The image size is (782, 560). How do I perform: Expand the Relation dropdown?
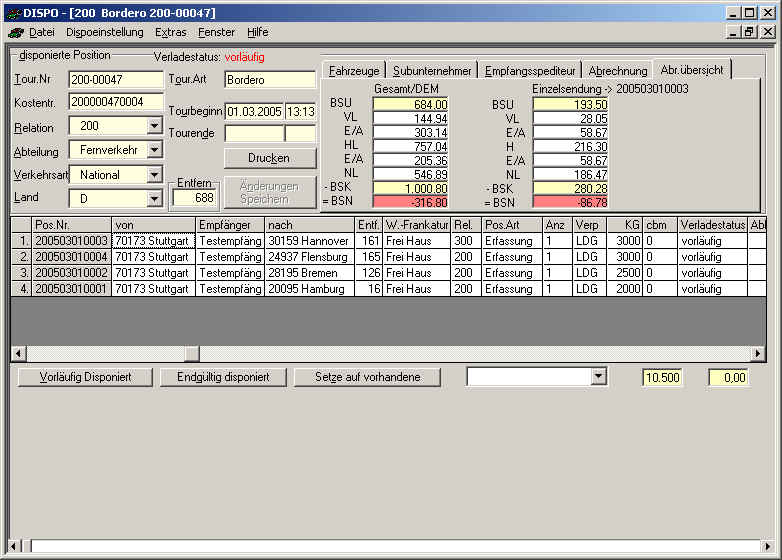pyautogui.click(x=154, y=126)
